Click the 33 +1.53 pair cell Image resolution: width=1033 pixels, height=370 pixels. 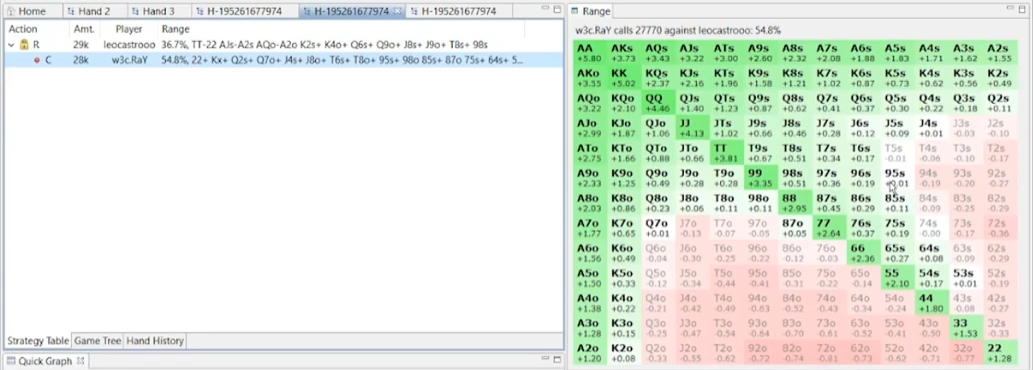[966, 328]
